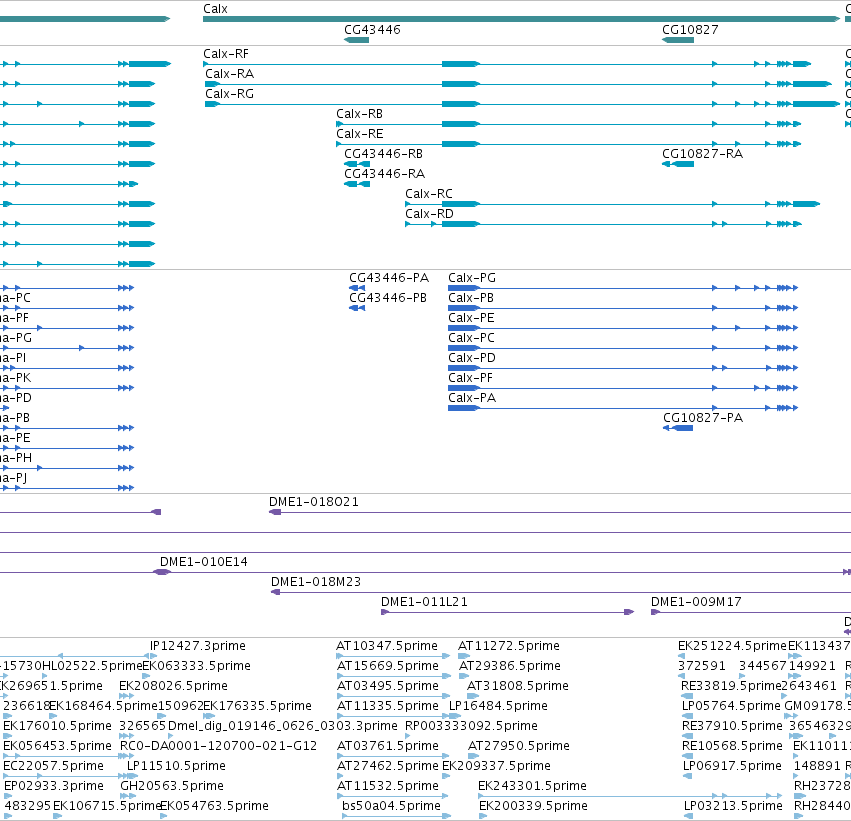Click the IP12427.3prime EST label
Viewport: 851px width, 821px height.
(198, 646)
